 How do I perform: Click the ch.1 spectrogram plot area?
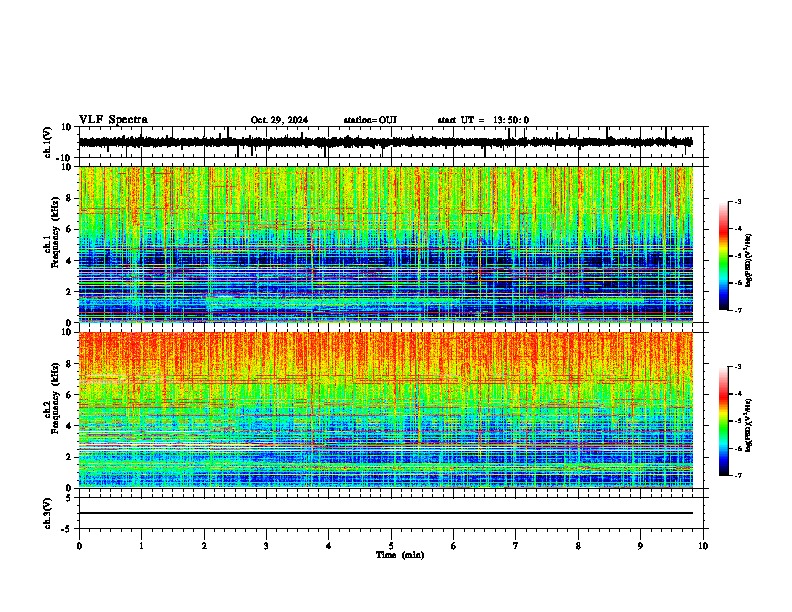tap(386, 244)
